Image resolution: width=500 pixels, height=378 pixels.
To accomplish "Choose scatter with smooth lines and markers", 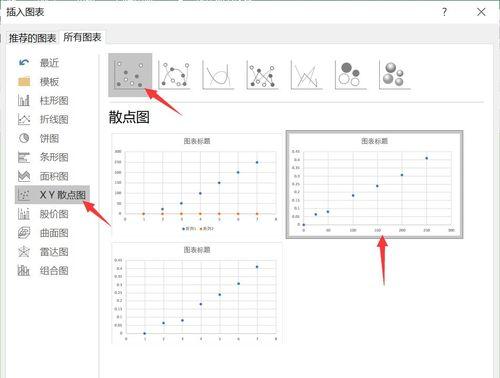I will tap(175, 75).
